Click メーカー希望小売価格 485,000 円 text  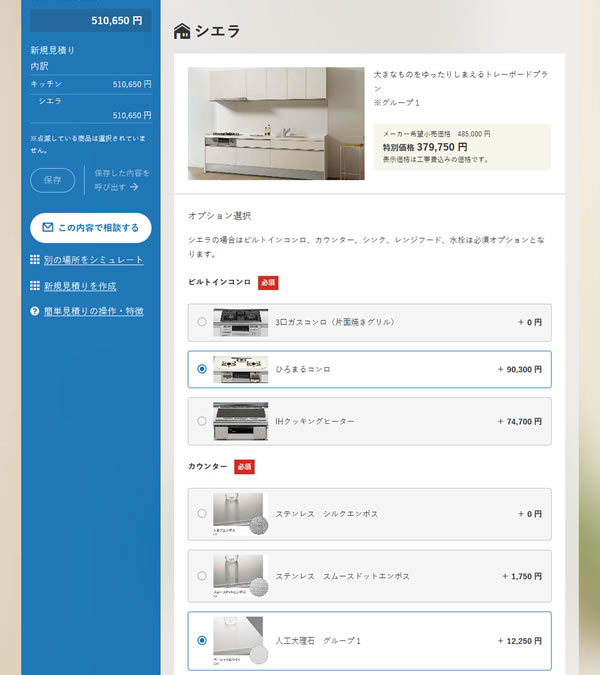pyautogui.click(x=436, y=134)
